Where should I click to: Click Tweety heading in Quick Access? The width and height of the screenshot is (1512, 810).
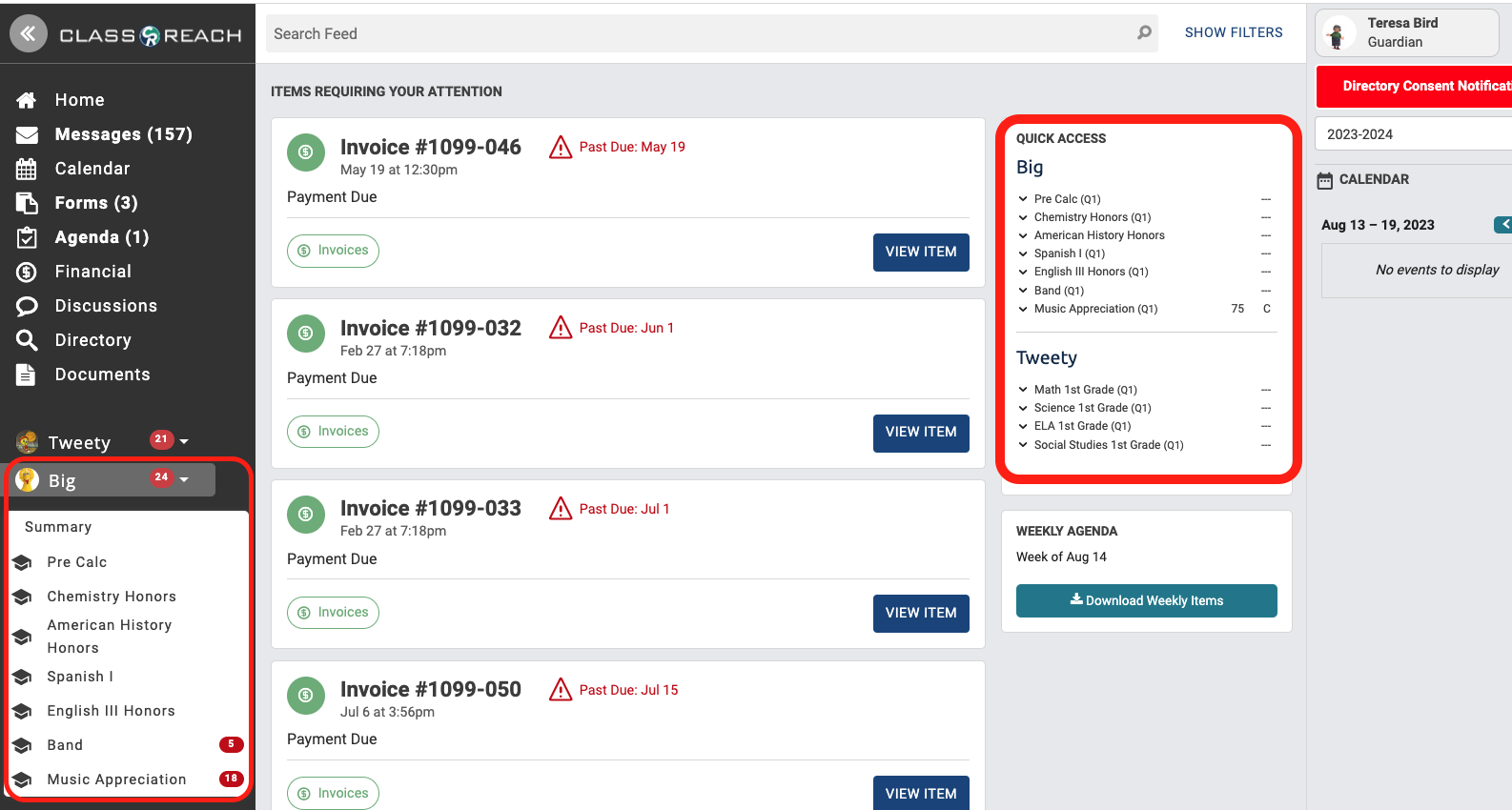(1046, 358)
